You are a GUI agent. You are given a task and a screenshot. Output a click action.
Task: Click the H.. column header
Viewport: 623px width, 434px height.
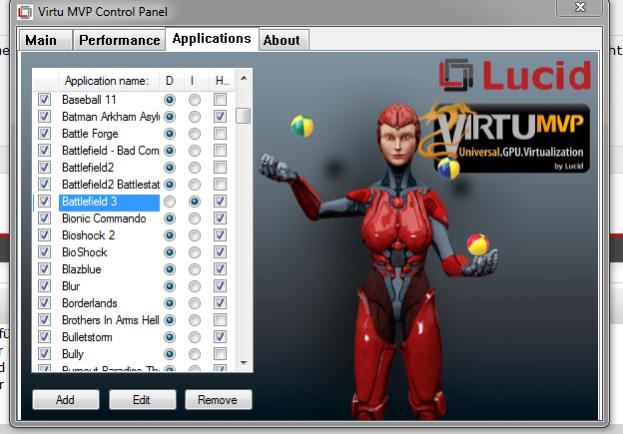222,81
